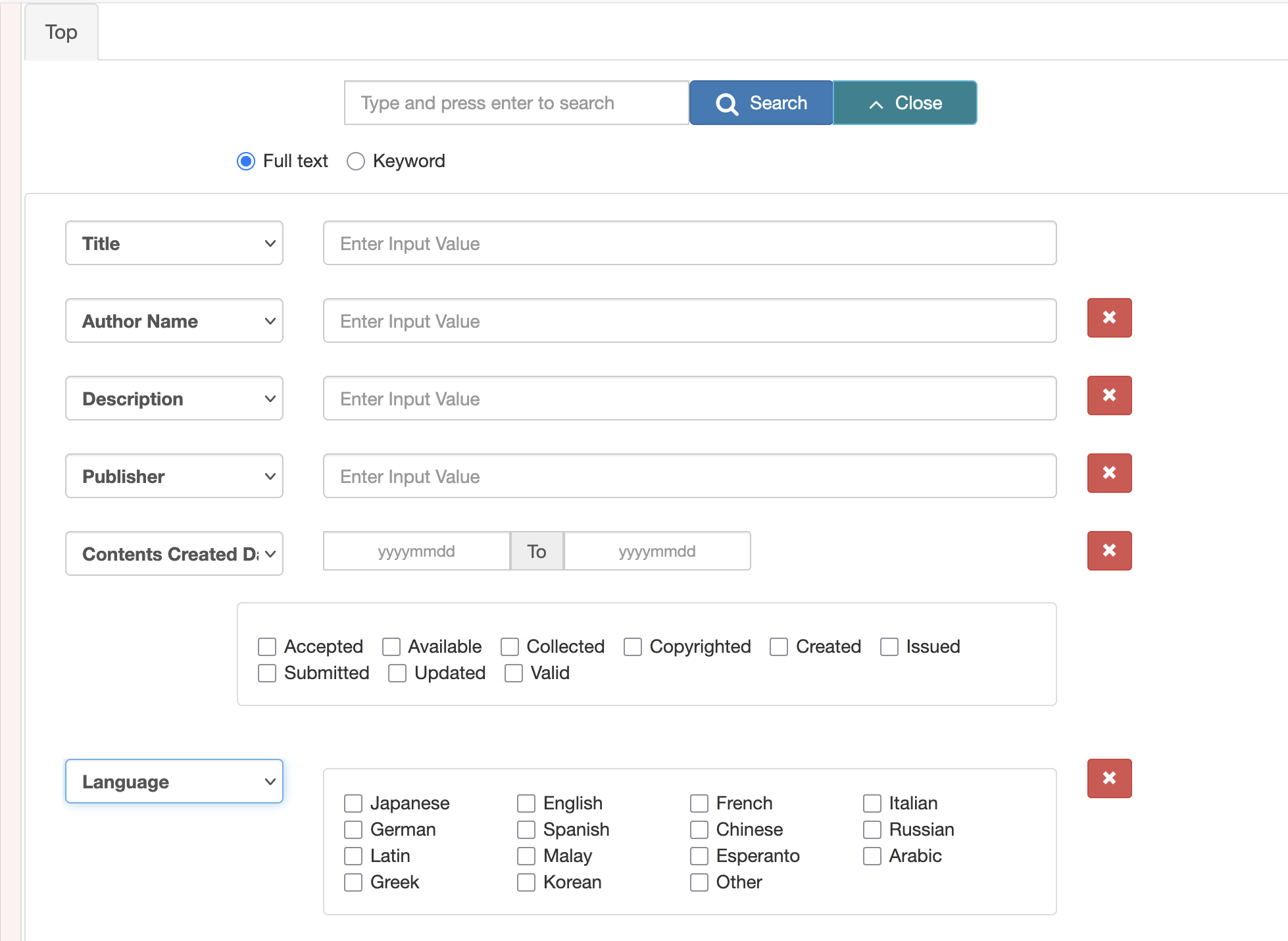The height and width of the screenshot is (941, 1288).
Task: Remove the Publisher filter row
Action: tap(1109, 473)
